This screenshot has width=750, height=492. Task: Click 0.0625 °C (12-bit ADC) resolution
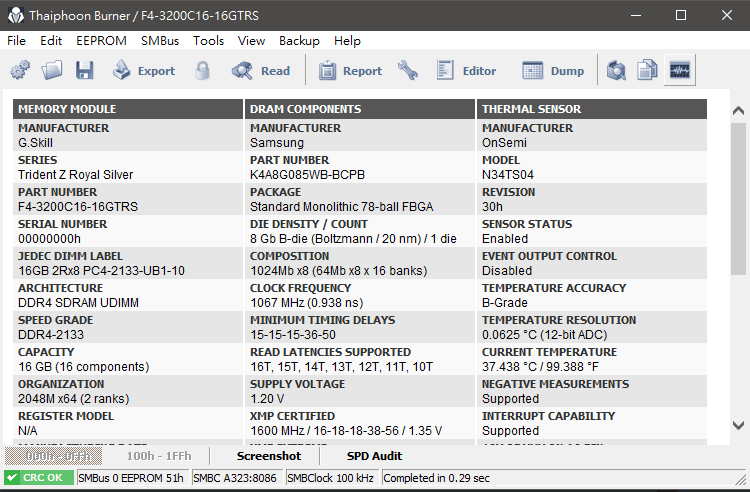click(x=544, y=335)
